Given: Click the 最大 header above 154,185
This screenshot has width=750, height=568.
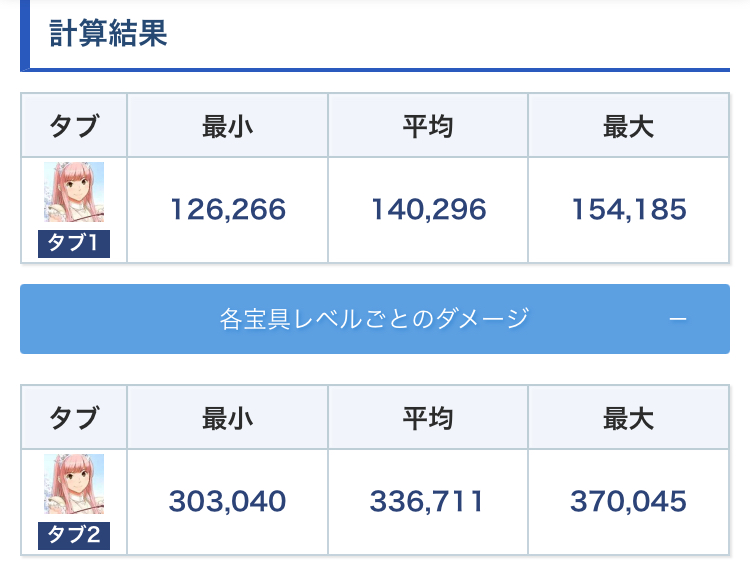Looking at the screenshot, I should (629, 126).
